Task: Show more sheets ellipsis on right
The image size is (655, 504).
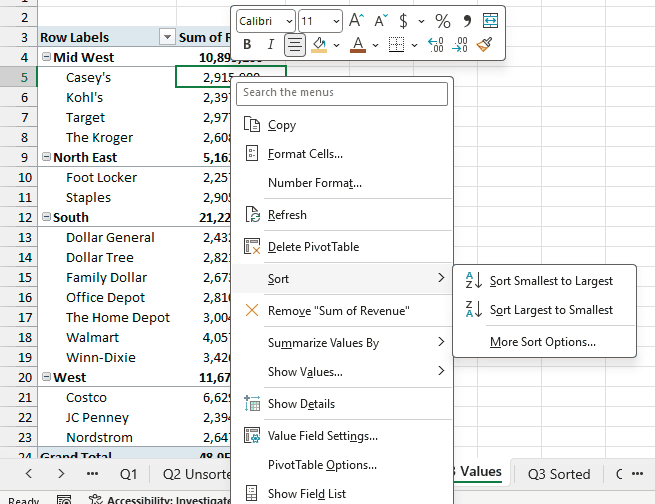Action: (x=637, y=474)
